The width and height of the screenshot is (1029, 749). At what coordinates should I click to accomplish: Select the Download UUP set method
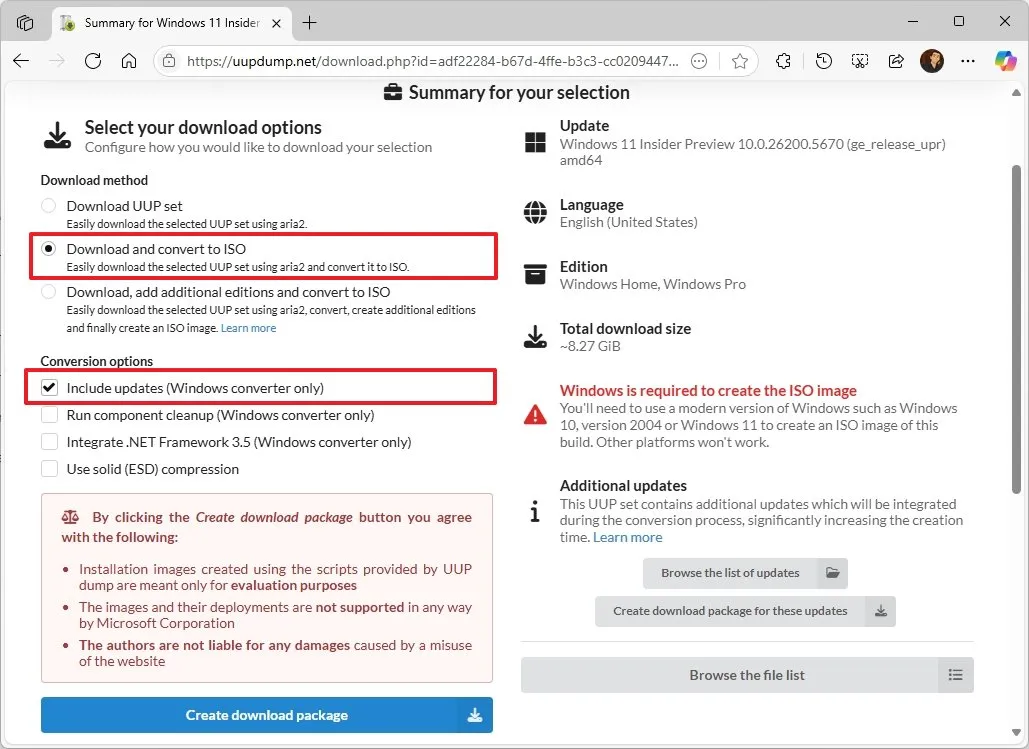point(47,205)
